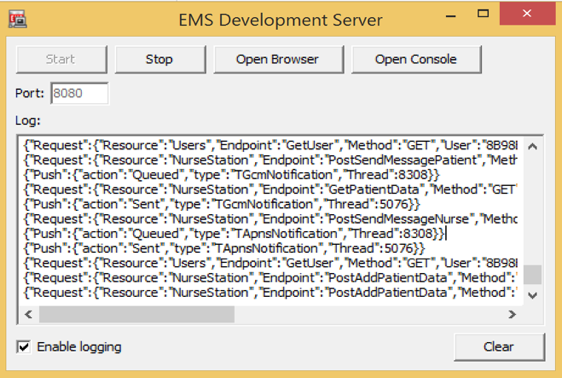Image resolution: width=562 pixels, height=378 pixels.
Task: Click the Open Console button
Action: click(x=416, y=59)
